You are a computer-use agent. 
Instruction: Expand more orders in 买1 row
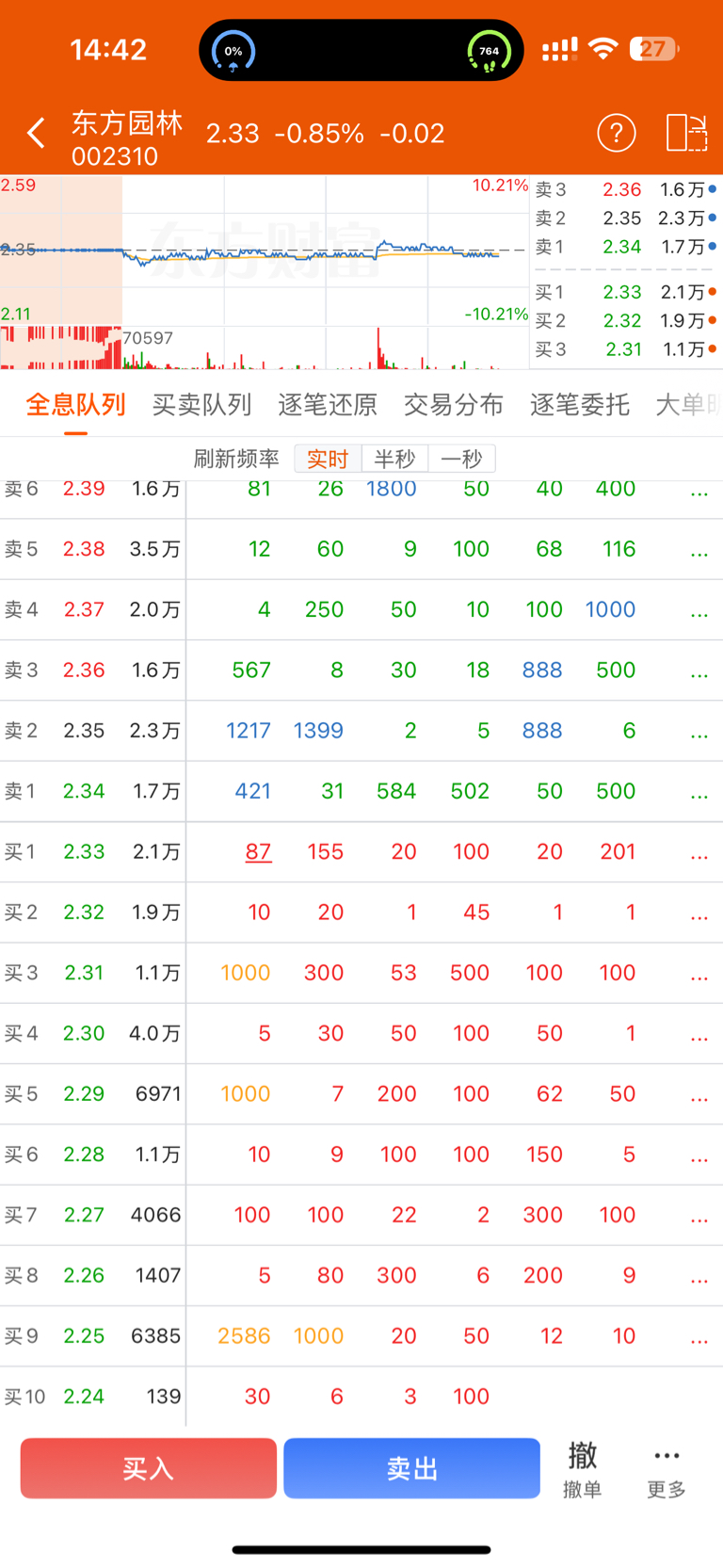[699, 855]
